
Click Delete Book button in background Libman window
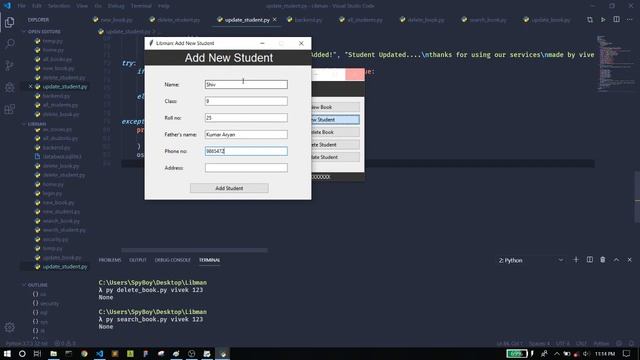pos(336,132)
